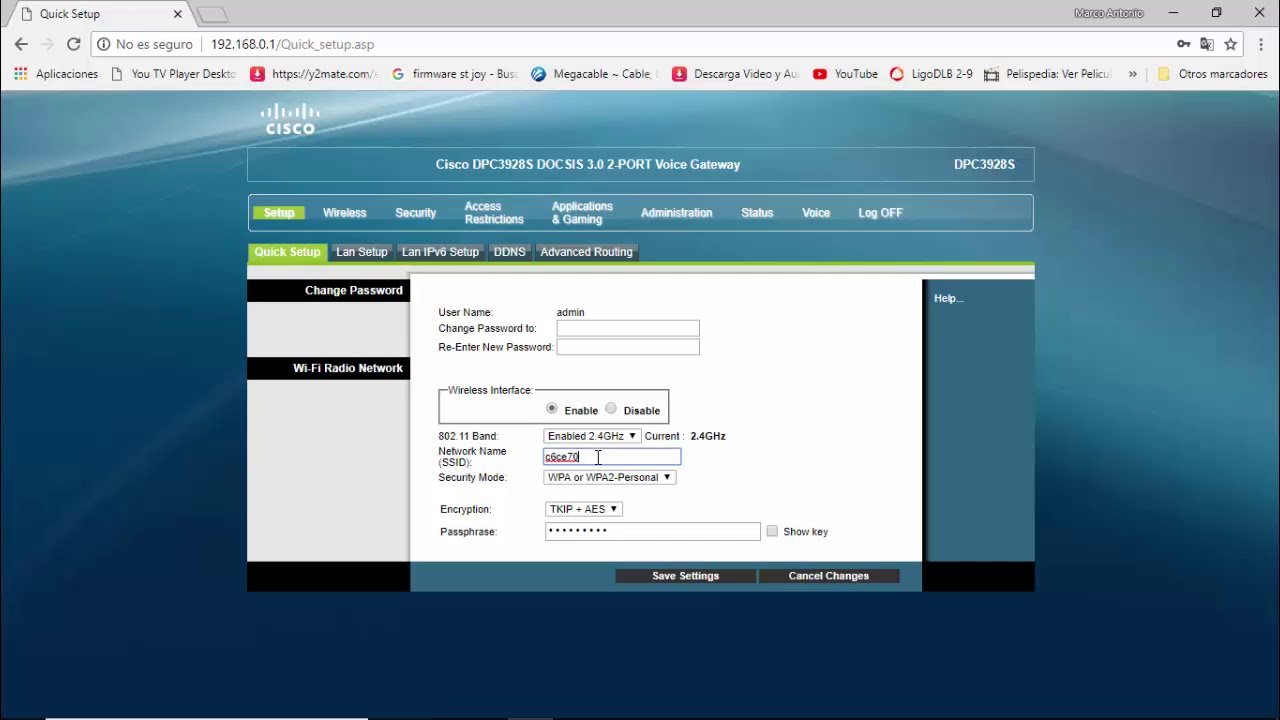Open Descarga Video y Audio bookmark
This screenshot has height=720, width=1280.
(x=735, y=74)
